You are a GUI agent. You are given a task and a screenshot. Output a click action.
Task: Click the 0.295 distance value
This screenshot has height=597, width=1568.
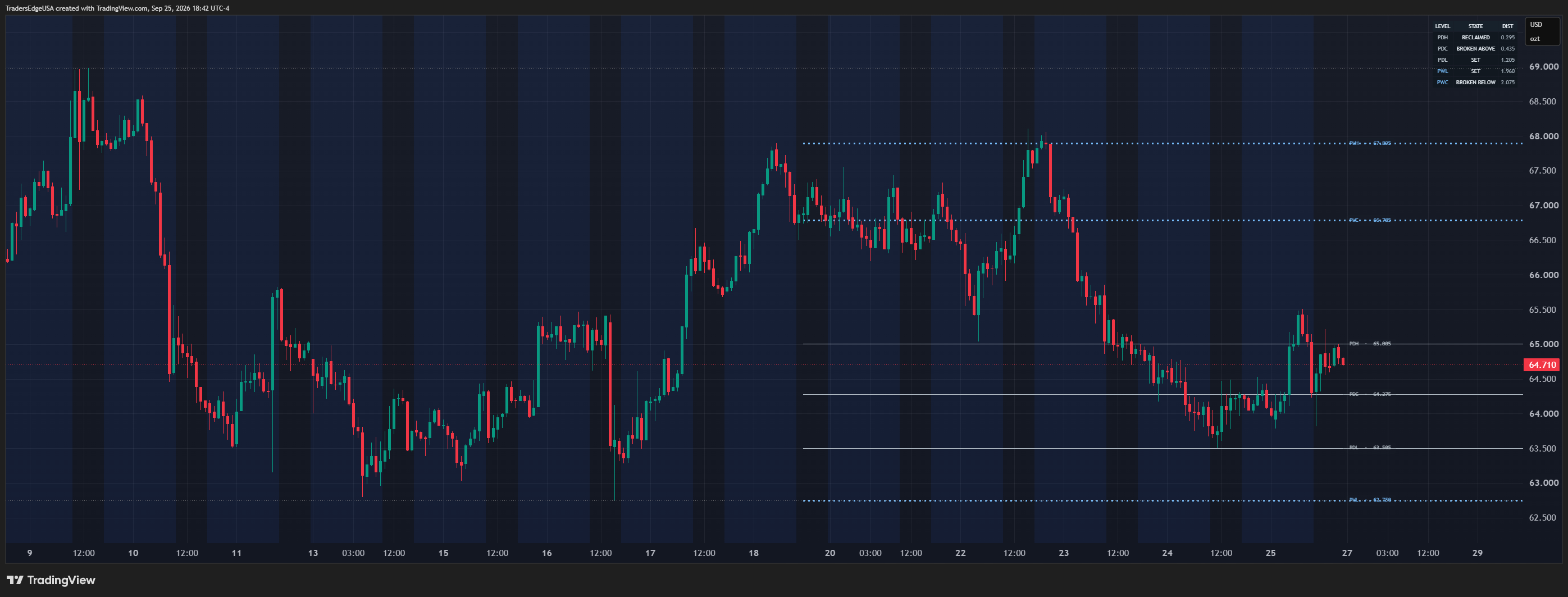click(x=1508, y=38)
